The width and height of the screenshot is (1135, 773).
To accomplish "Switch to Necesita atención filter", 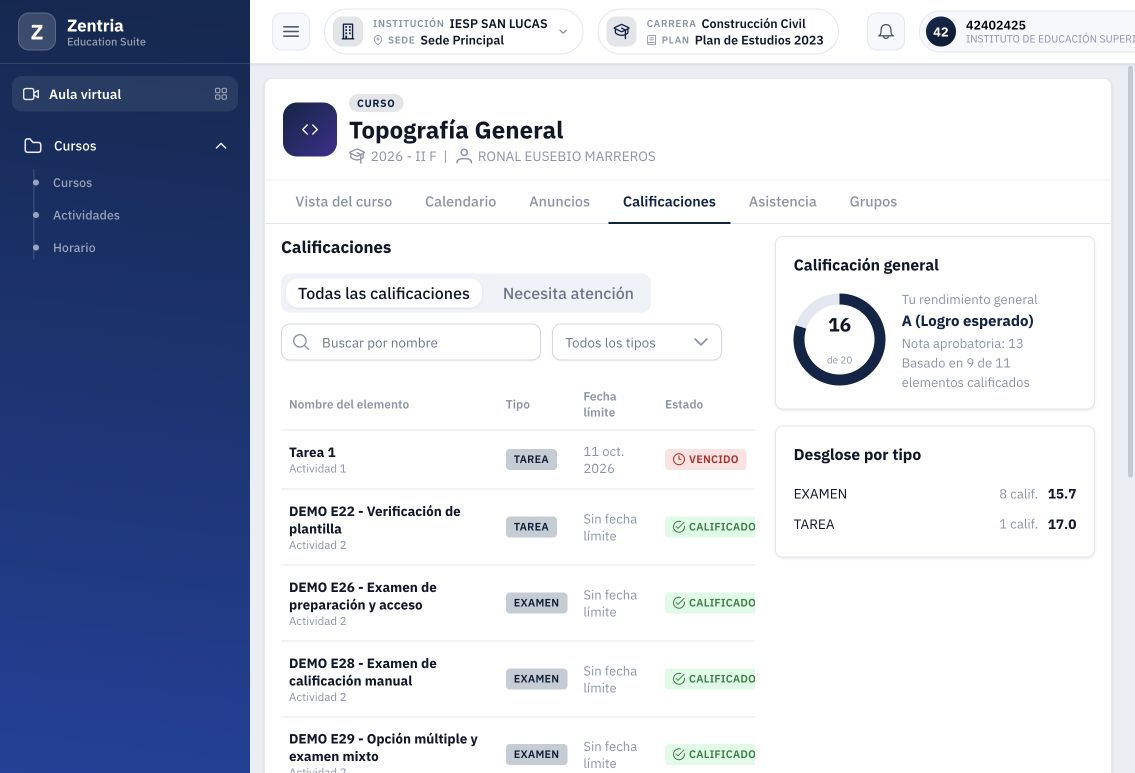I will coord(568,293).
